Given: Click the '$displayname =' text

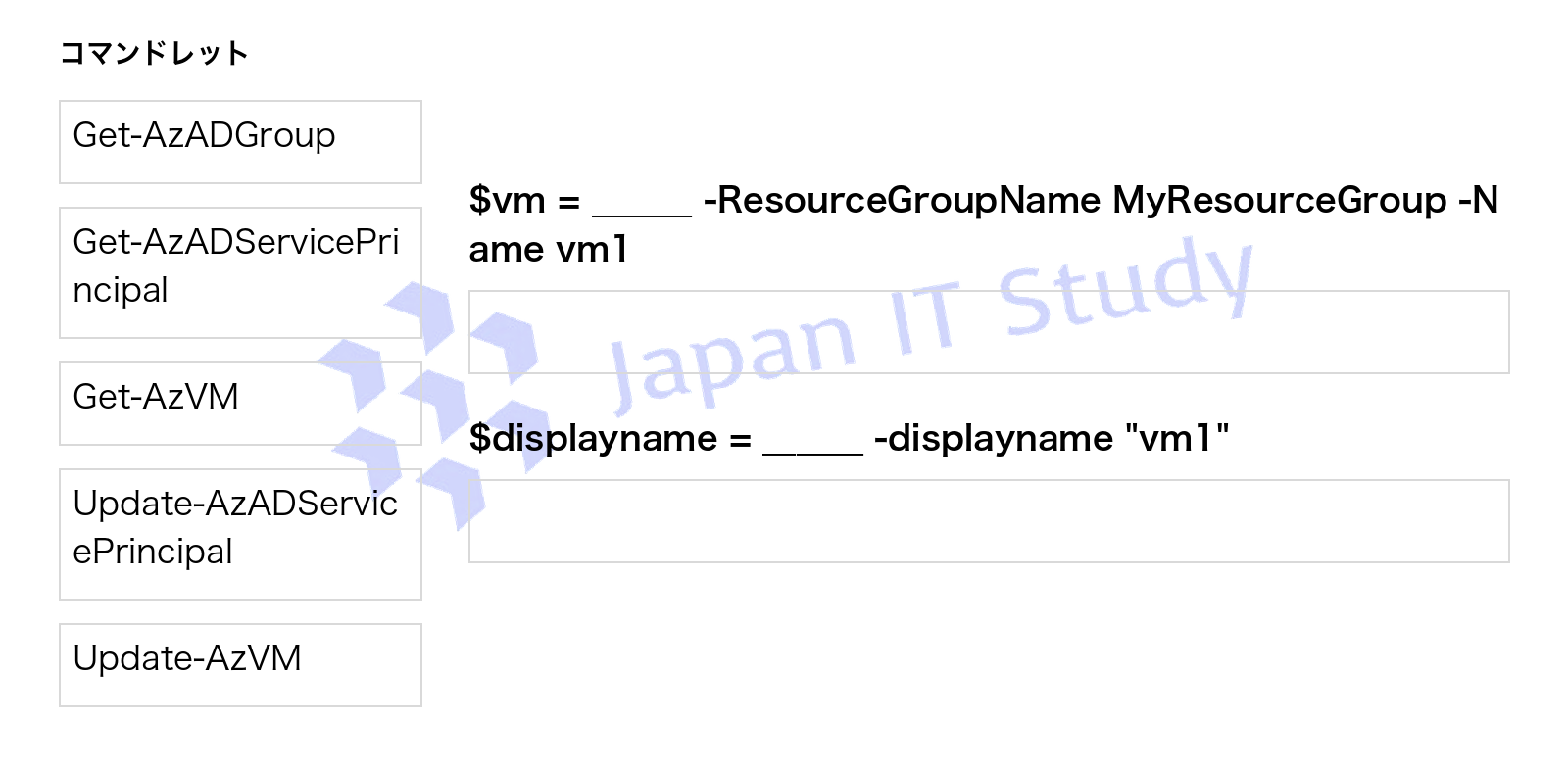Looking at the screenshot, I should tap(610, 439).
